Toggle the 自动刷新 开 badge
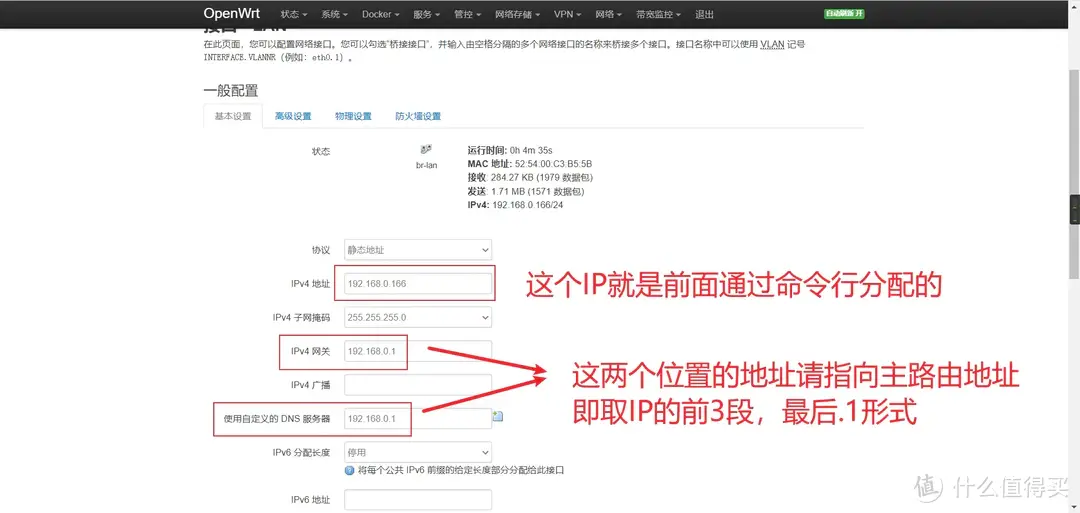 [x=844, y=14]
